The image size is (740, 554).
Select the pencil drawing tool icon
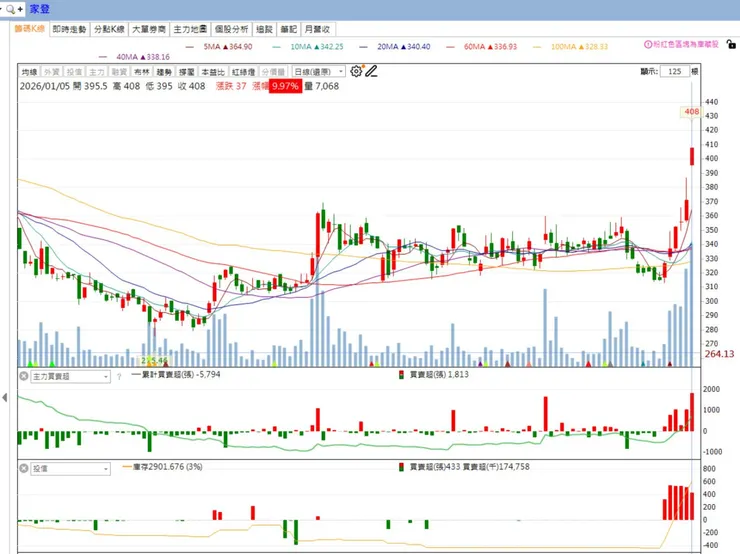(x=371, y=71)
